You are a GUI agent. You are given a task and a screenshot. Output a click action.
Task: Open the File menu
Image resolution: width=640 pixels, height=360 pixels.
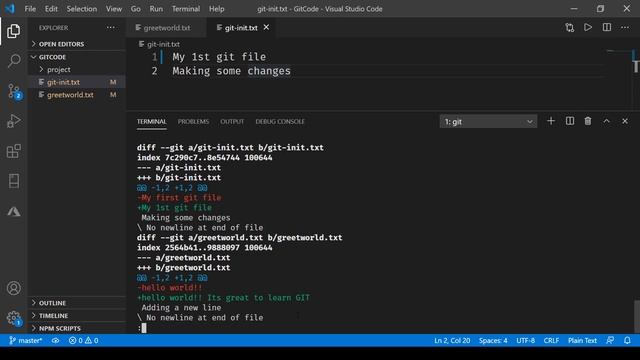(x=30, y=9)
